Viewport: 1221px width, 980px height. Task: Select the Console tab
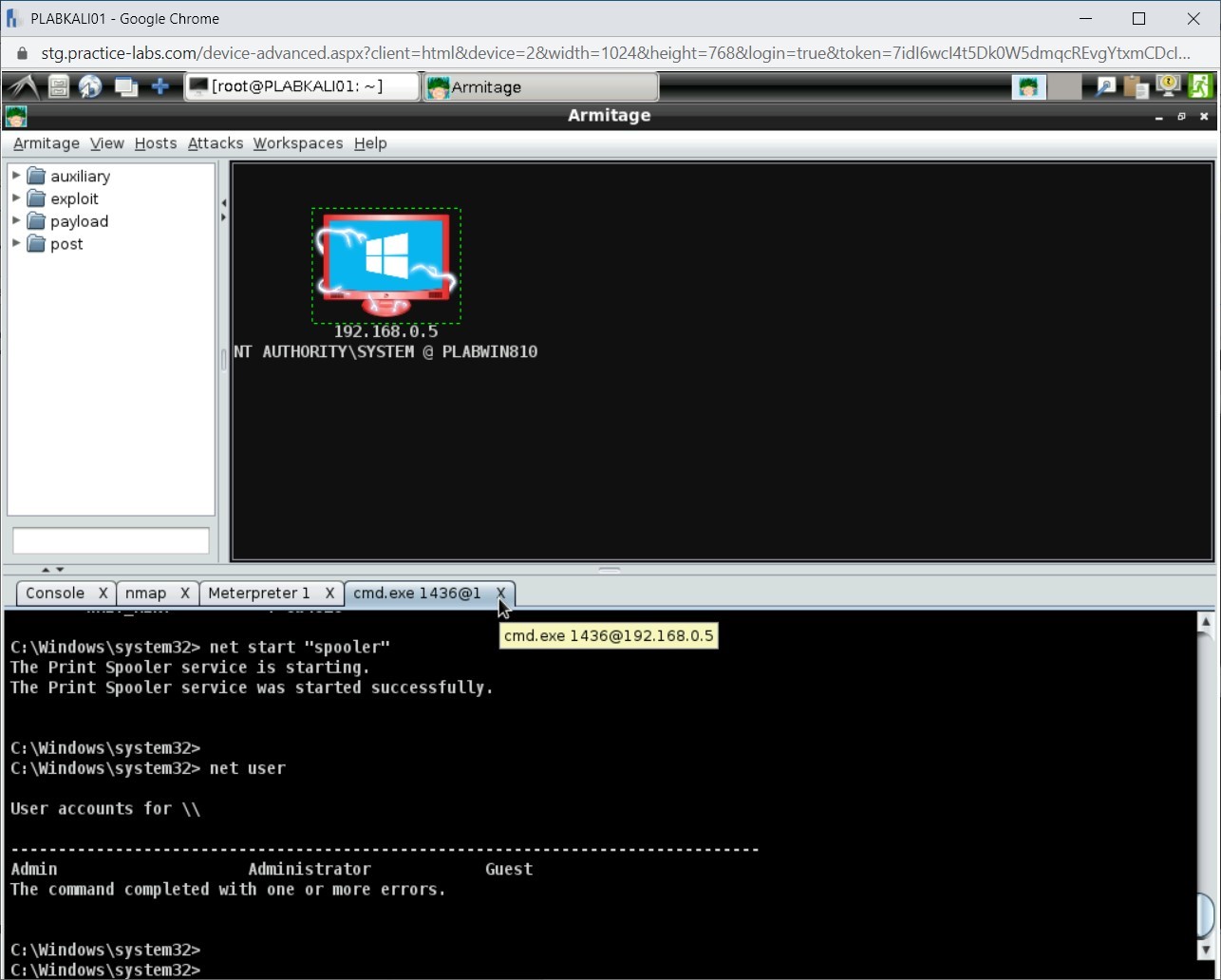[x=56, y=593]
